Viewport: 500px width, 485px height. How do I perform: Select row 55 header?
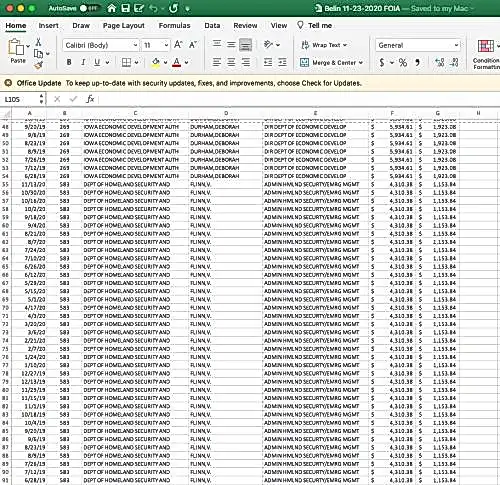coord(5,184)
